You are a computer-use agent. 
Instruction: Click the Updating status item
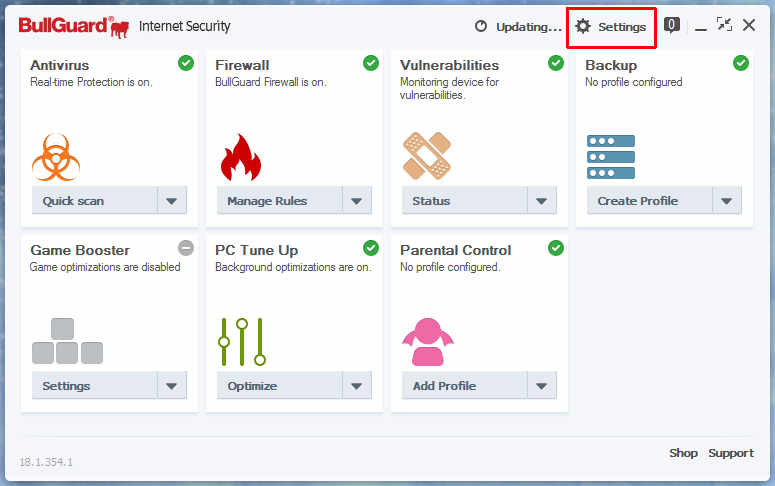pos(518,27)
